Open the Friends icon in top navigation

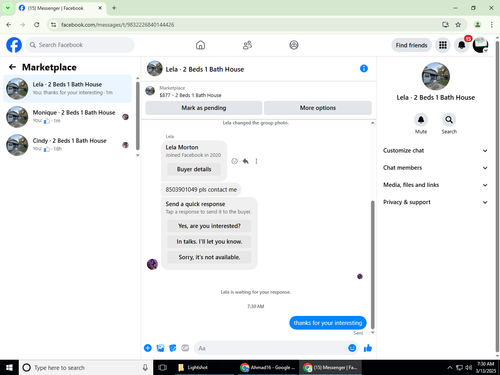247,45
